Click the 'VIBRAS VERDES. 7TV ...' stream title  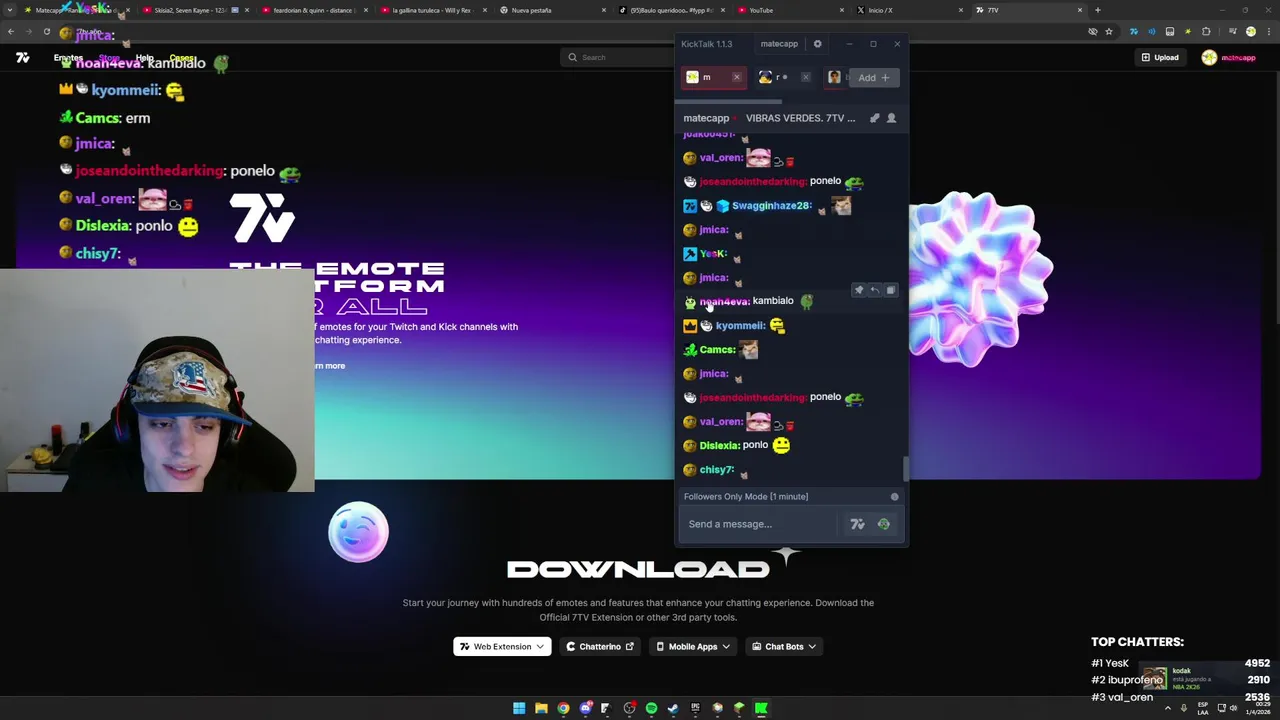tap(800, 118)
